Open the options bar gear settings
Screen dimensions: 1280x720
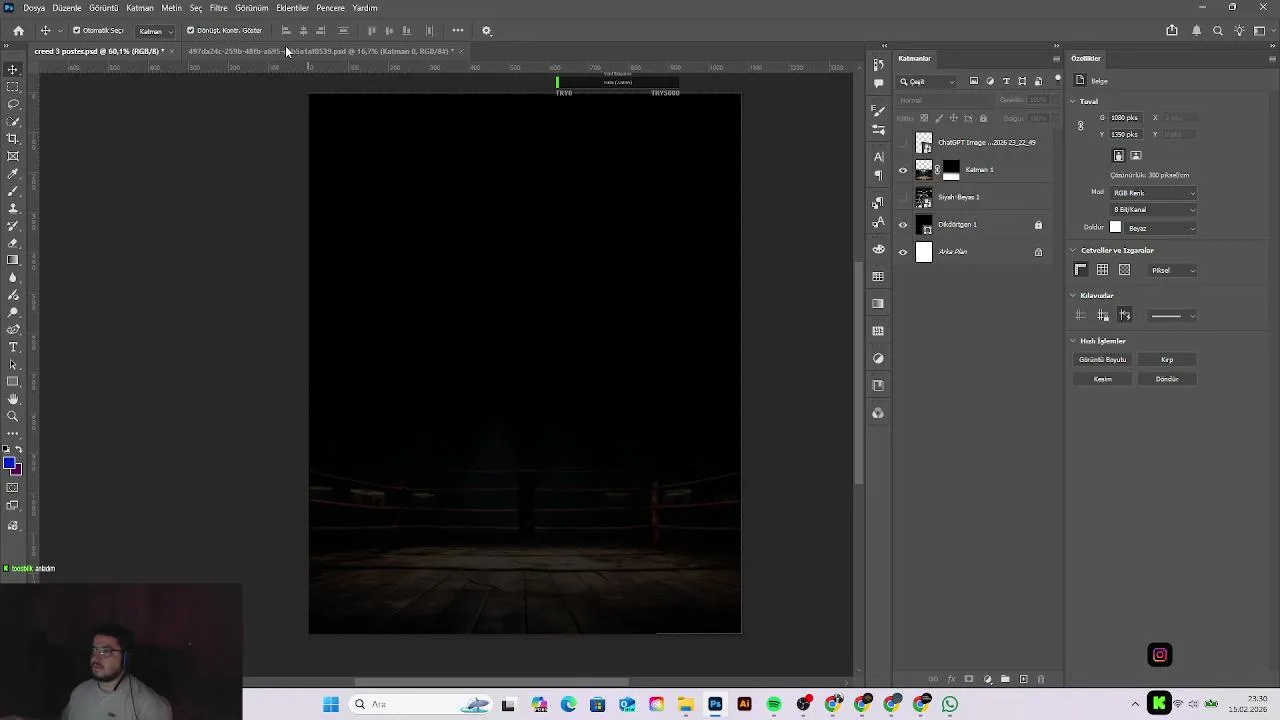[x=487, y=31]
